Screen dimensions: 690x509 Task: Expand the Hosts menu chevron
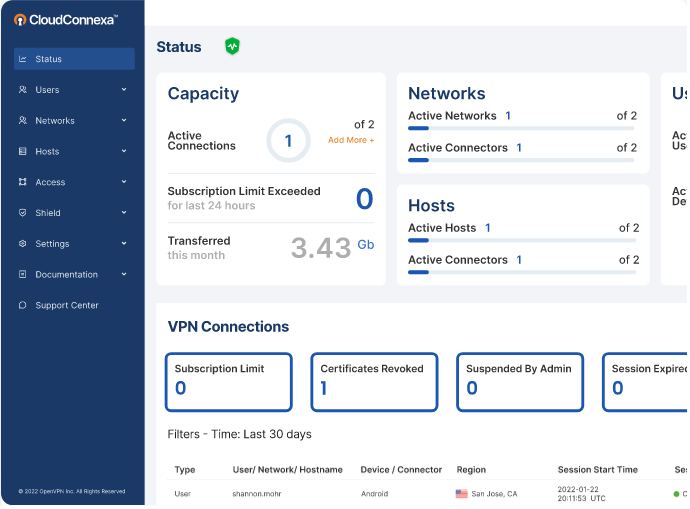tap(124, 151)
